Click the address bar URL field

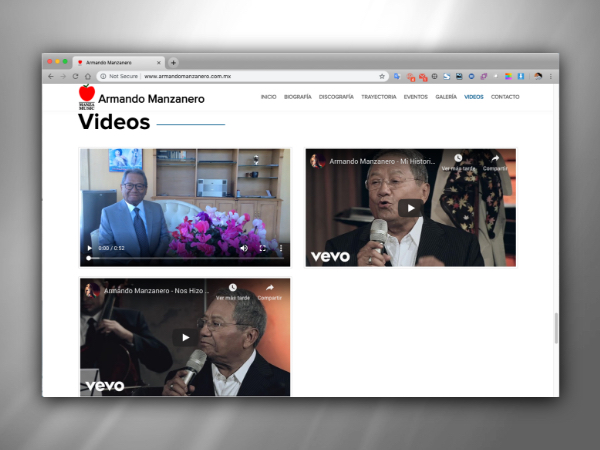(x=243, y=77)
